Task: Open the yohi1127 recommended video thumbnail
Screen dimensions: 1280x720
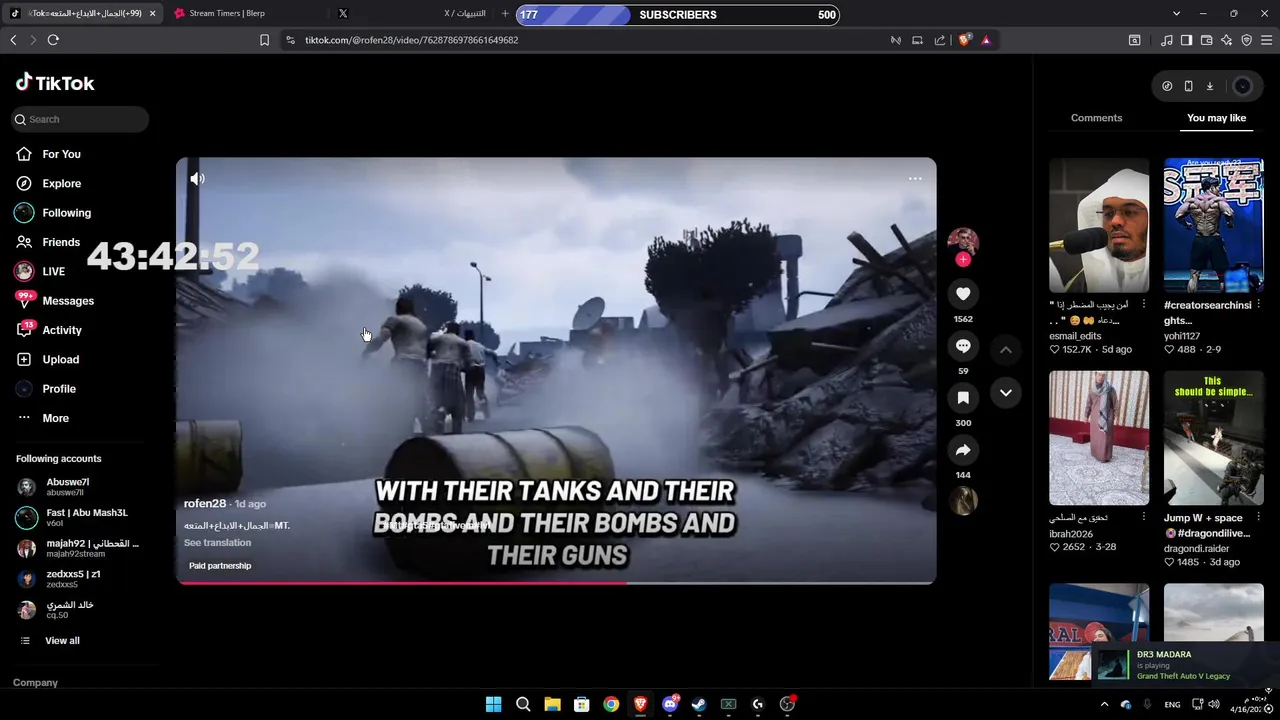Action: coord(1213,225)
